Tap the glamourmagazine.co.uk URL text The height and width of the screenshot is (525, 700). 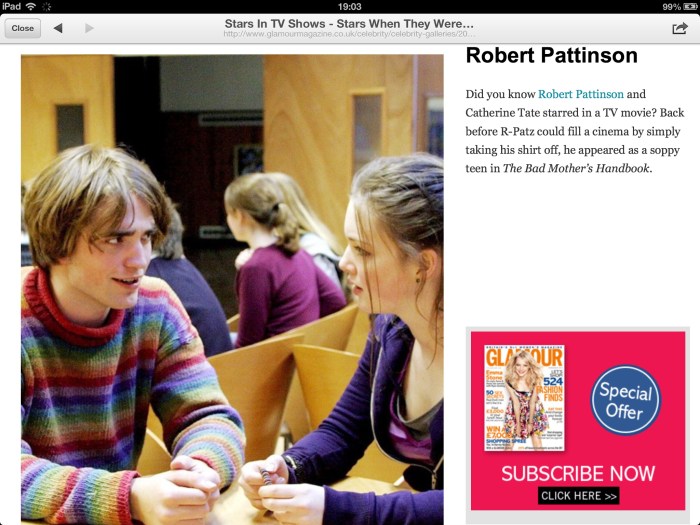tap(349, 34)
